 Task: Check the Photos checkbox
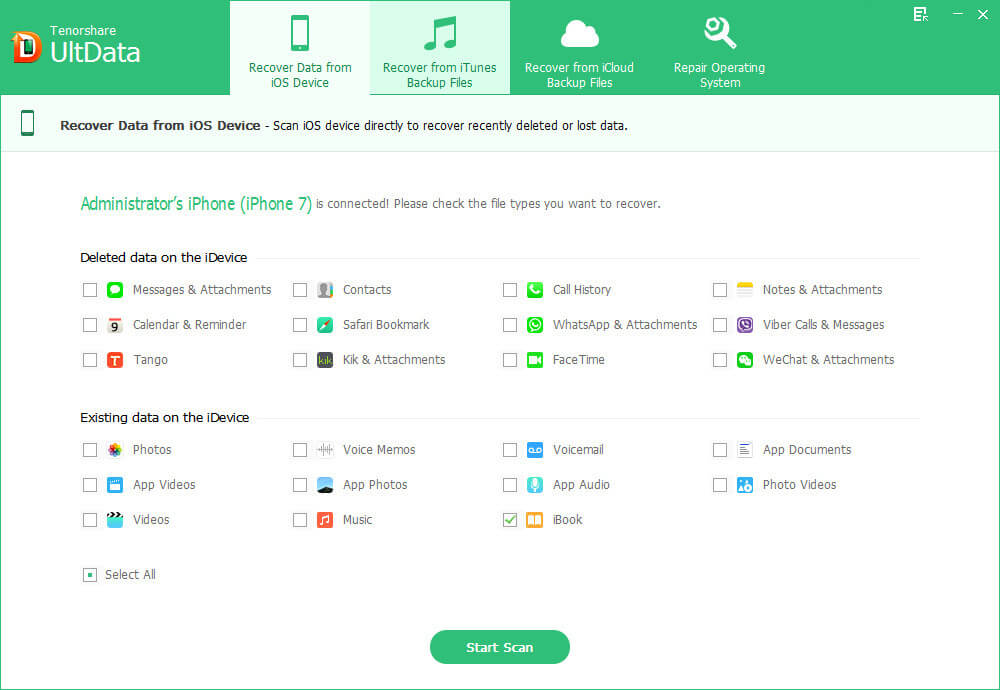click(90, 450)
